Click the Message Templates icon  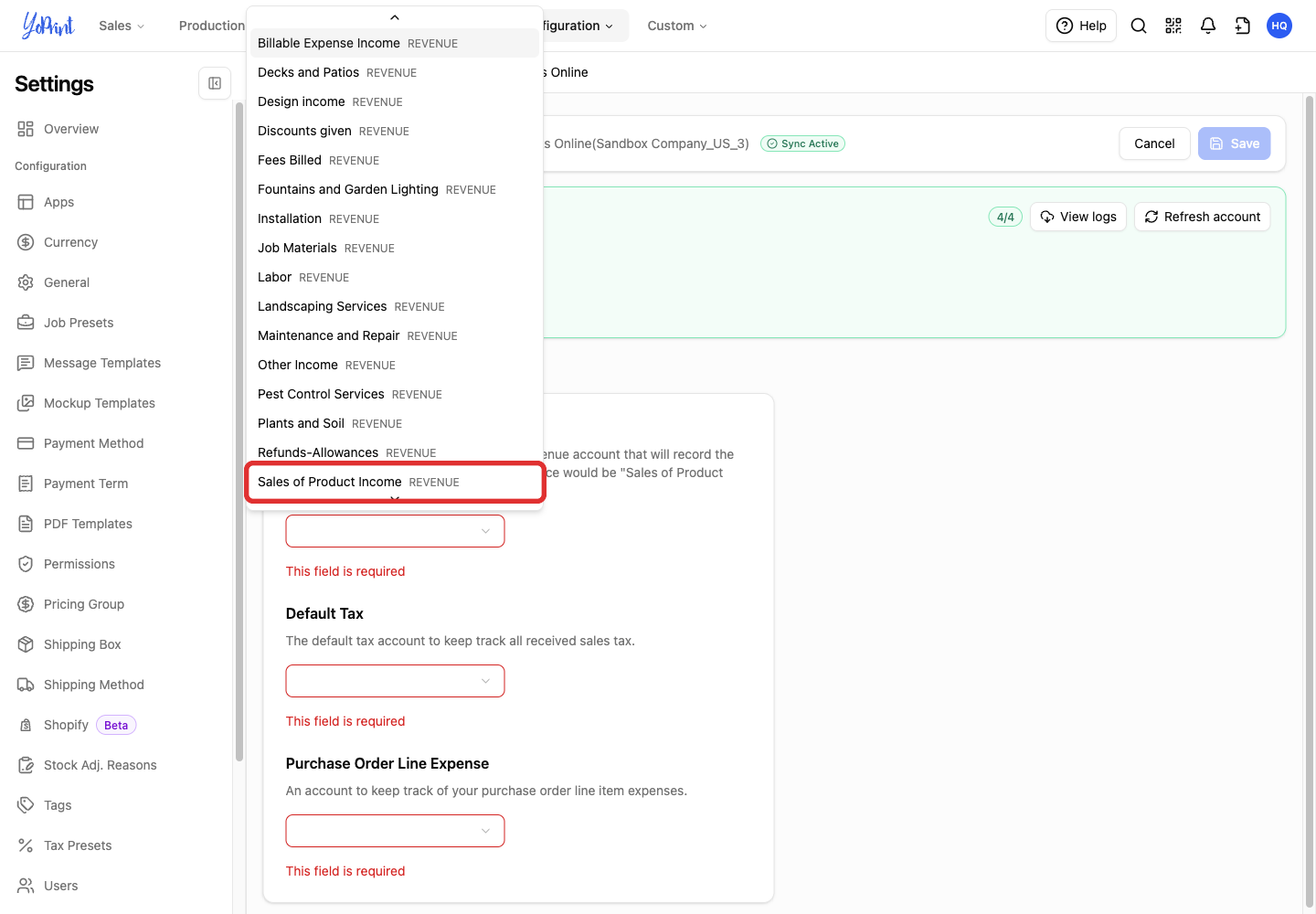tap(26, 363)
